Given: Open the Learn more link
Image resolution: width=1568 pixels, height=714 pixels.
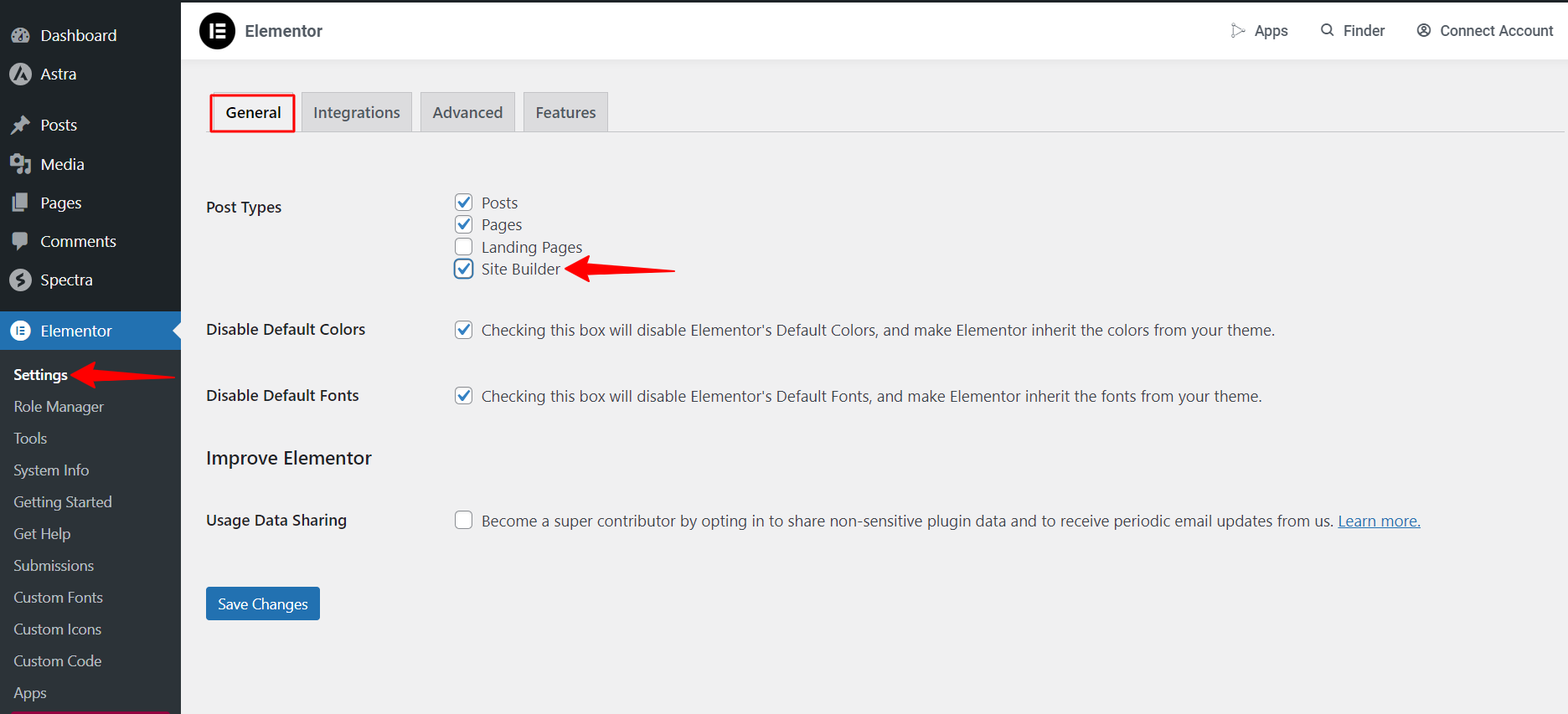Looking at the screenshot, I should (x=1379, y=521).
